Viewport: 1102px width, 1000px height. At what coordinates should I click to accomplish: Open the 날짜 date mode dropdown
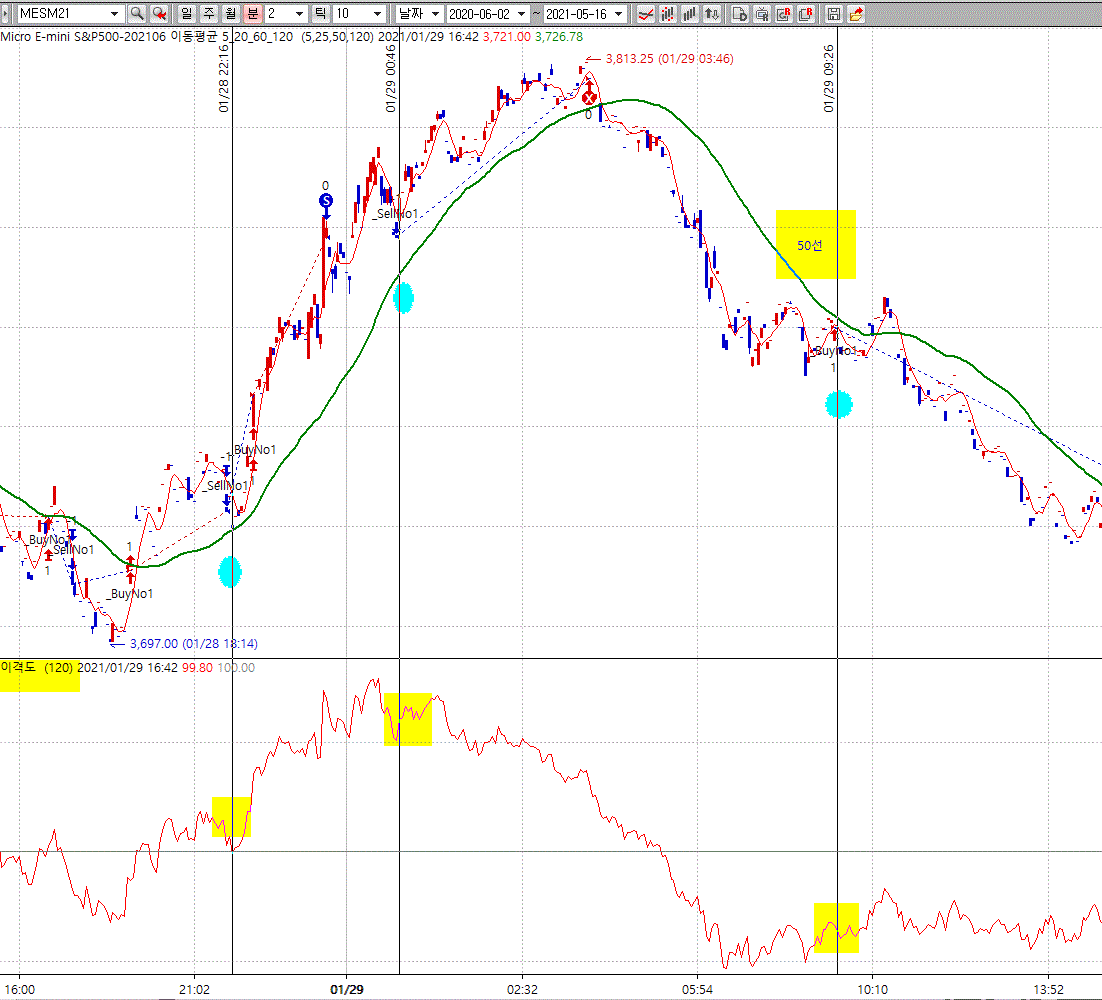click(x=433, y=14)
